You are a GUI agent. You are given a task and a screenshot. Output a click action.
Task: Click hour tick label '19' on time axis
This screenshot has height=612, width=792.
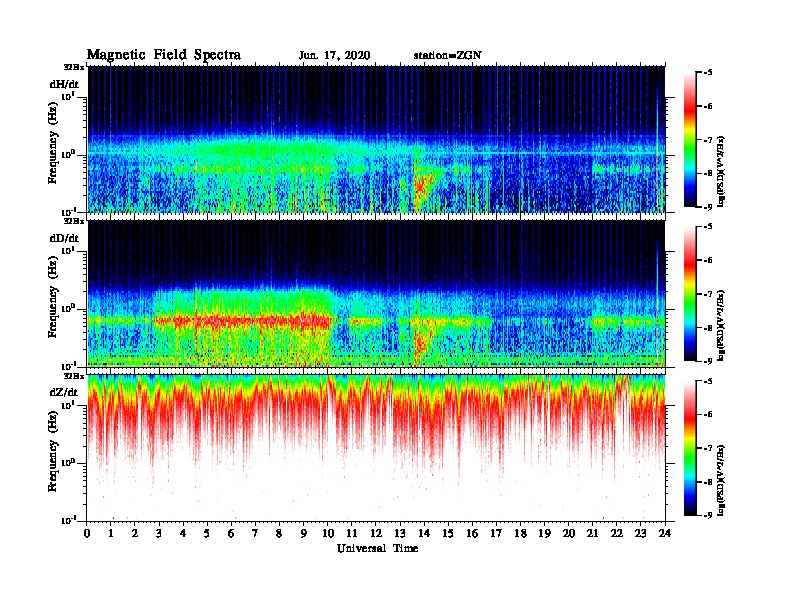544,533
